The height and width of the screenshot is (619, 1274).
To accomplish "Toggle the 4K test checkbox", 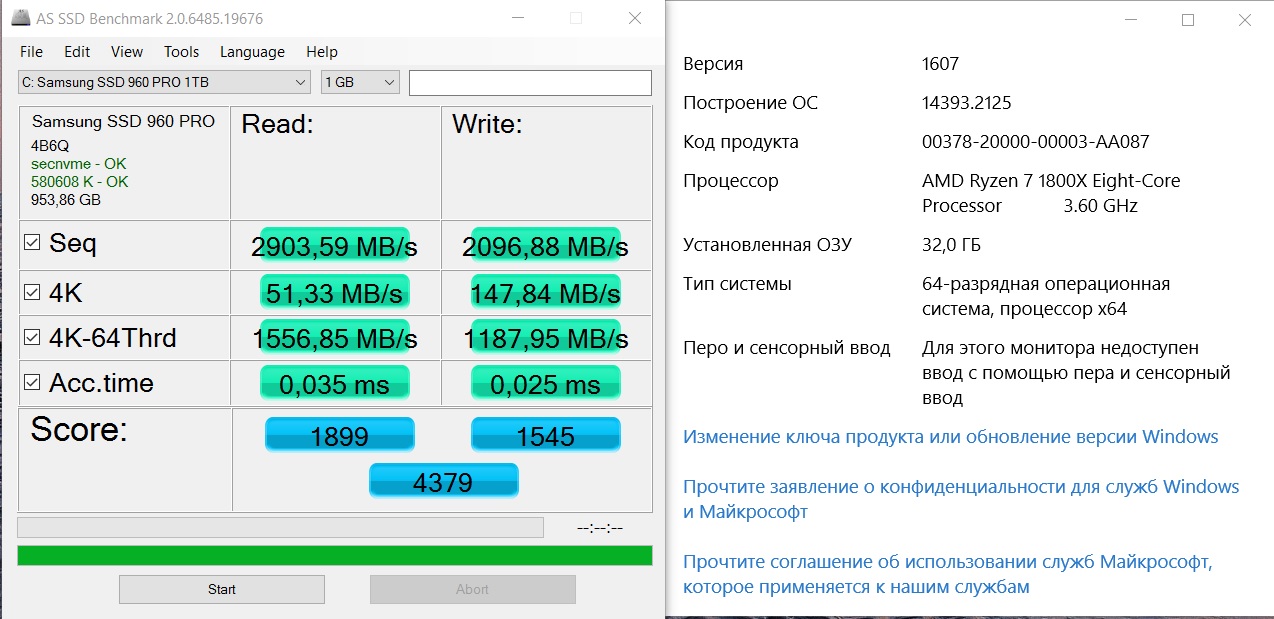I will point(32,293).
